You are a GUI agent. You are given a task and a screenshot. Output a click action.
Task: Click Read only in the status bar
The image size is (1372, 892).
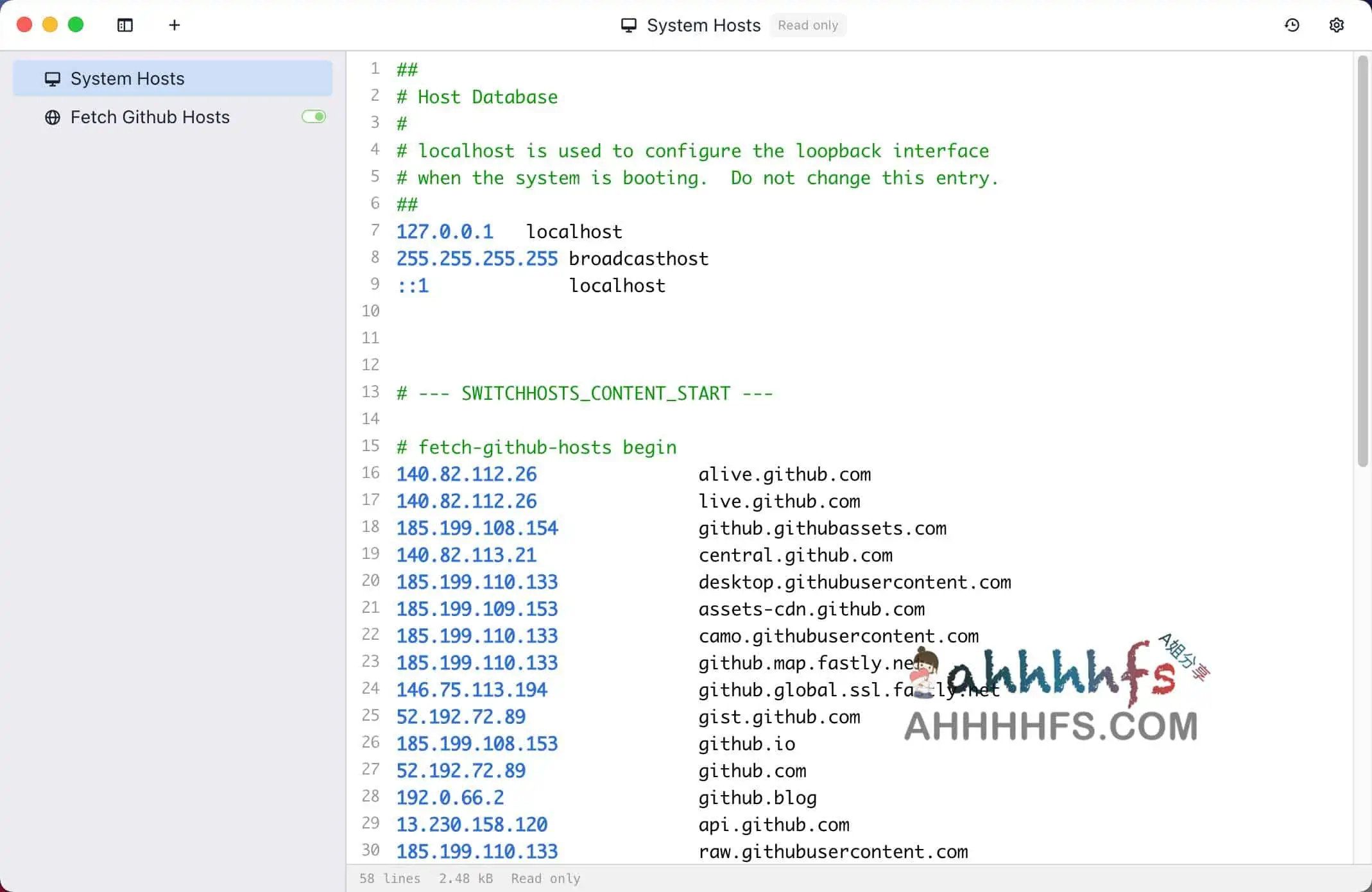545,878
